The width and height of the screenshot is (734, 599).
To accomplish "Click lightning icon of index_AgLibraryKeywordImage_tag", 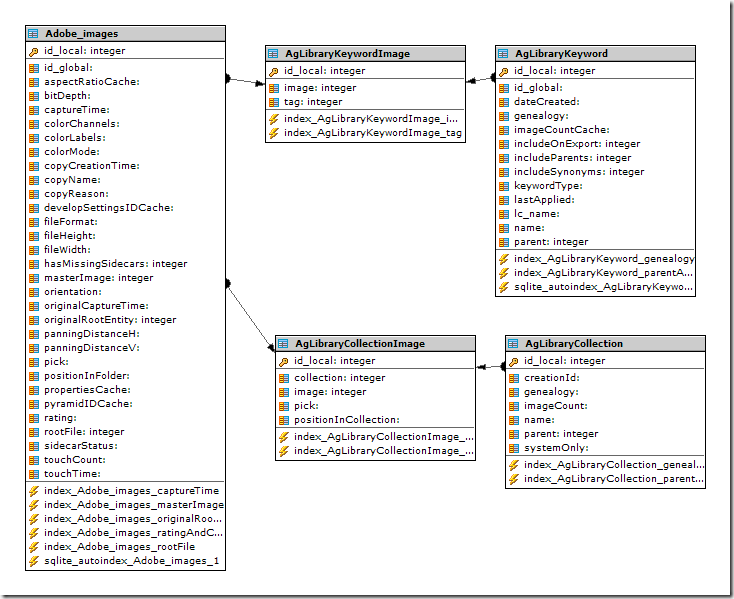I will 274,133.
